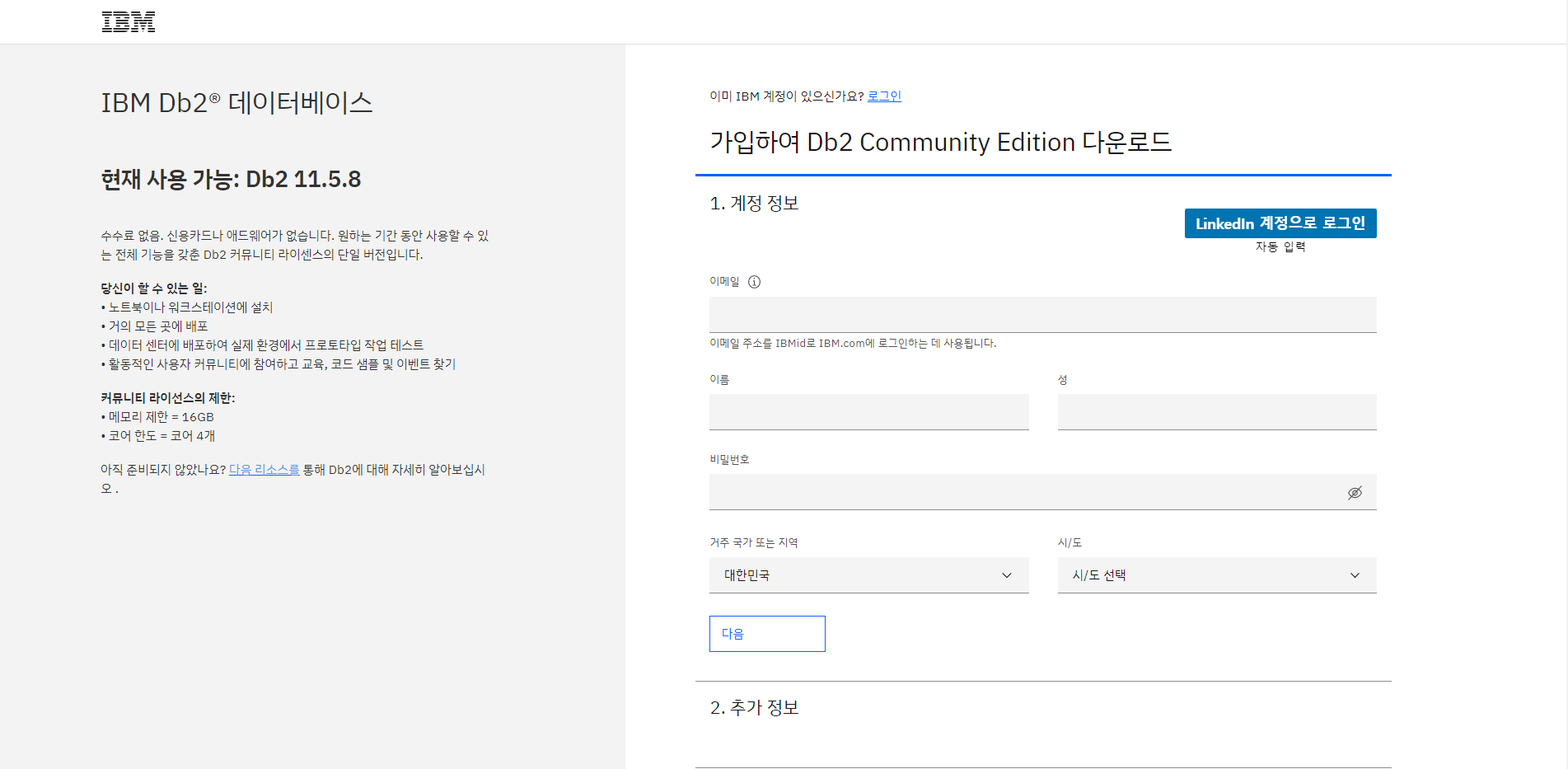This screenshot has width=1568, height=769.
Task: Click the email helper text about IBMid
Action: (853, 343)
